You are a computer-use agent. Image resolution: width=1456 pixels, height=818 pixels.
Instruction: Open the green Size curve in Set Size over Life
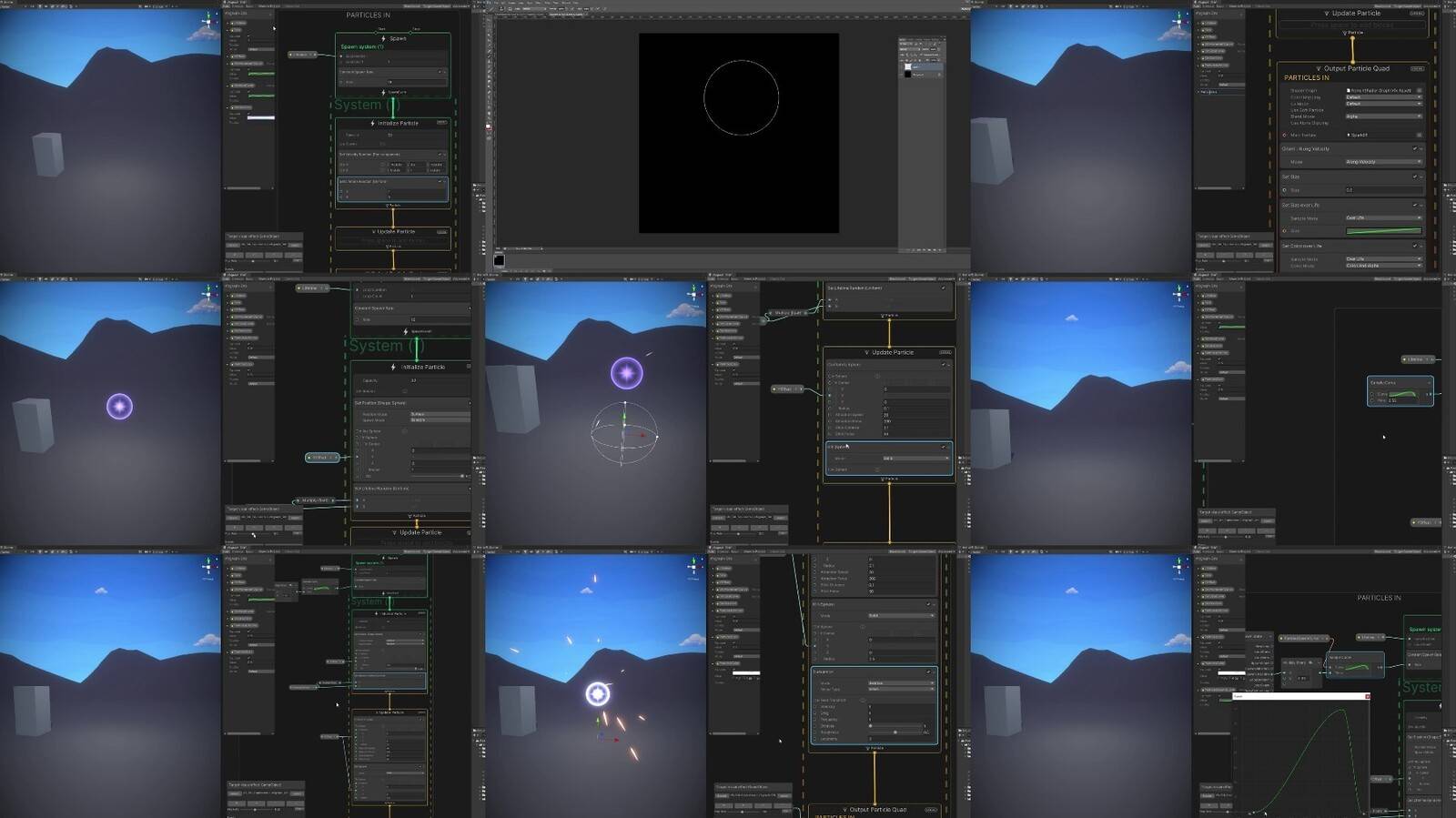click(x=1383, y=231)
